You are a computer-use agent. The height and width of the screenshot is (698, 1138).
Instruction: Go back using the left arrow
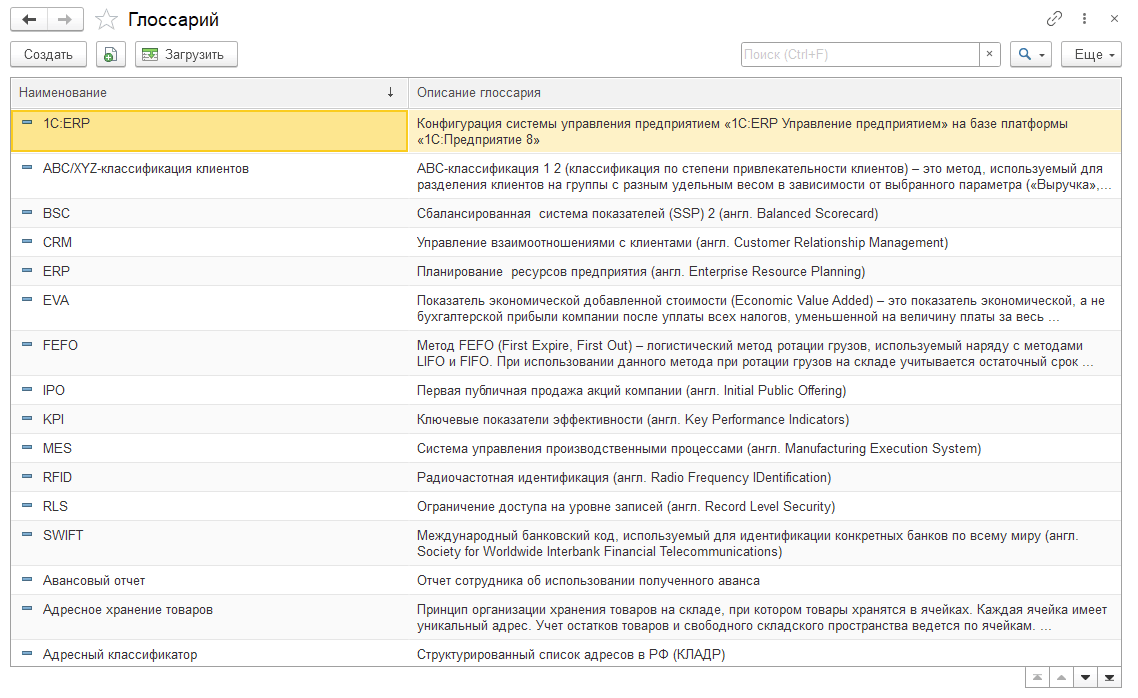click(29, 20)
